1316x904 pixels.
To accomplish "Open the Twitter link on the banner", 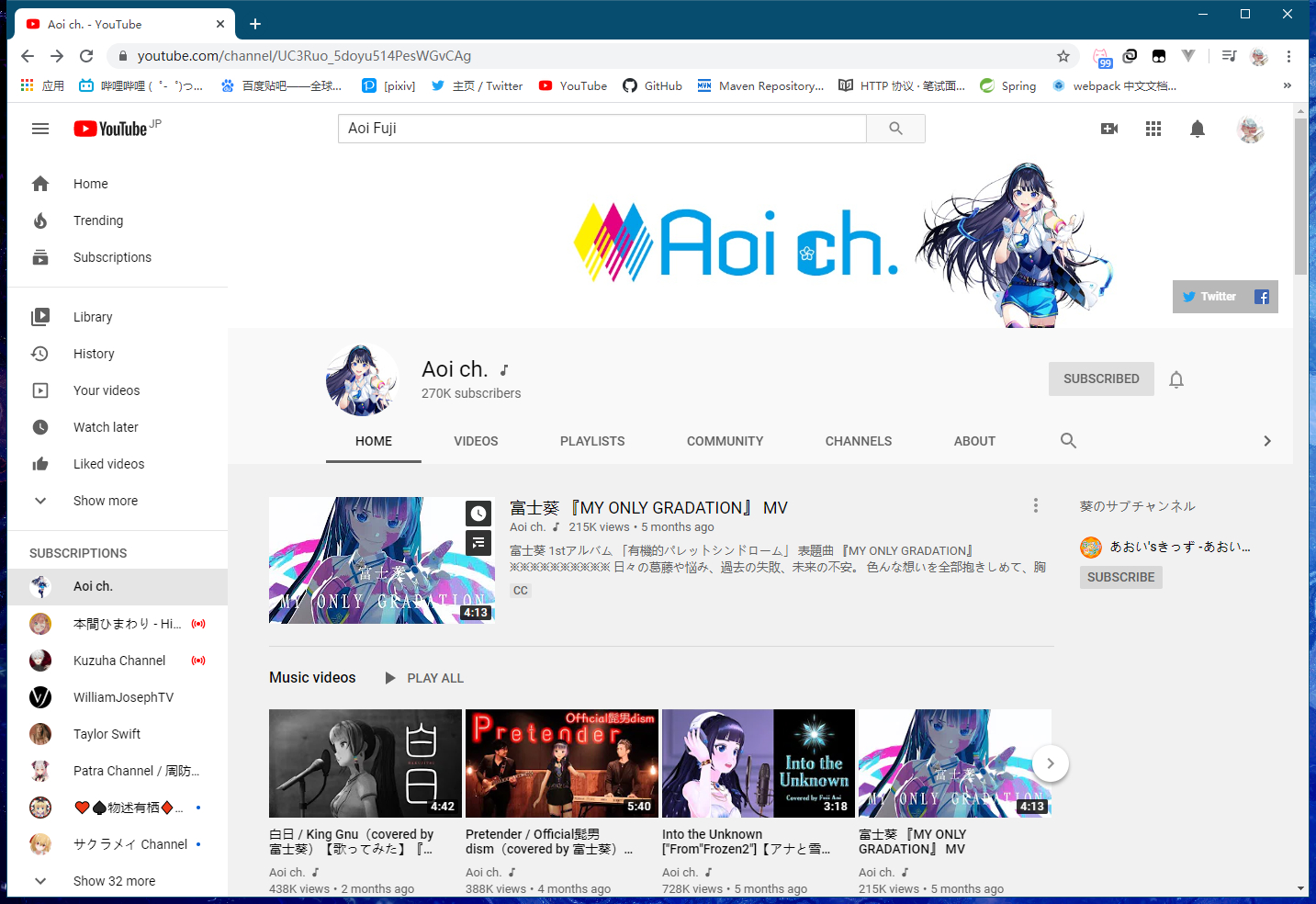I will [1209, 297].
